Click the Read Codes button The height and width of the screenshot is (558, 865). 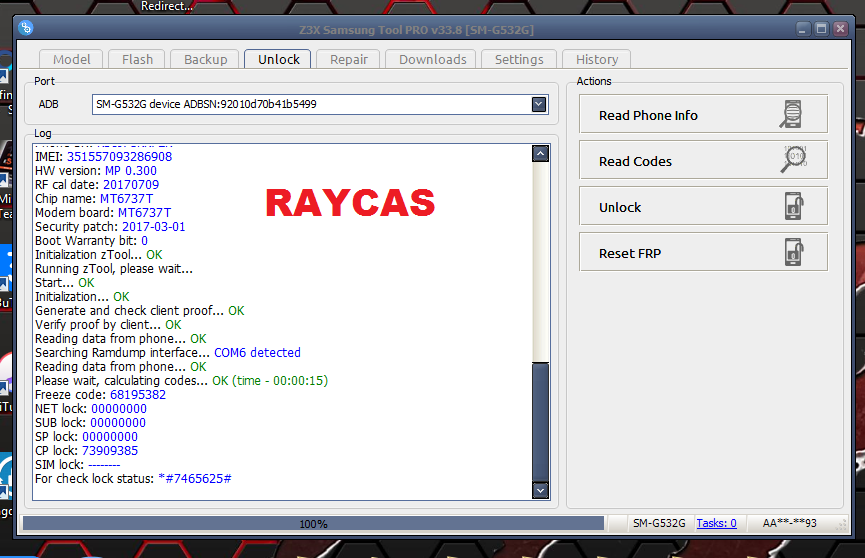703,161
